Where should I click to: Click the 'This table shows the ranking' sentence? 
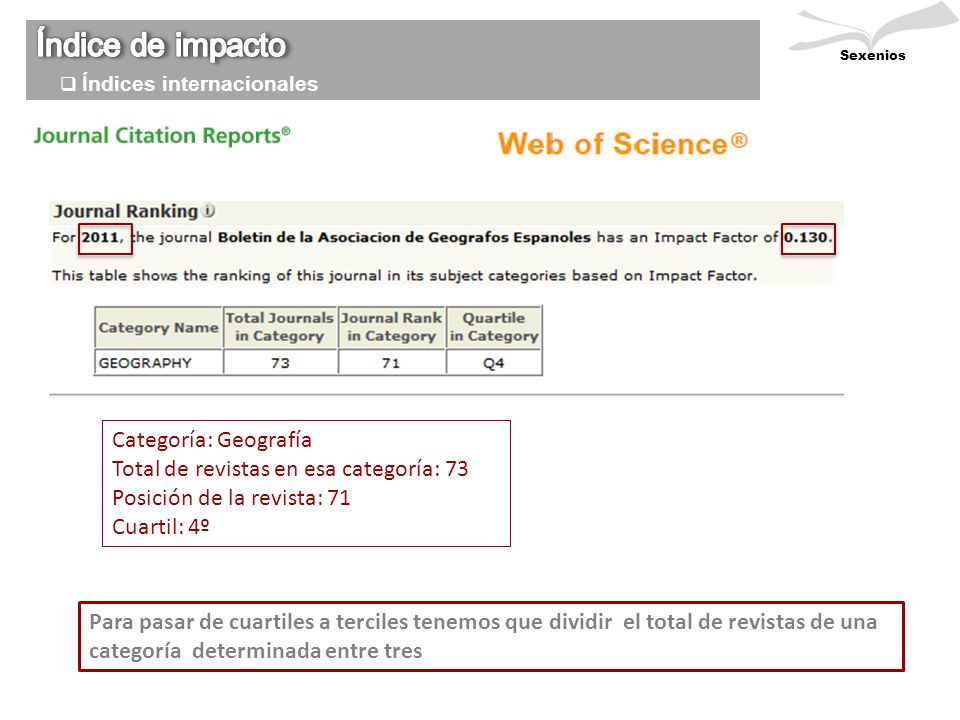(405, 276)
